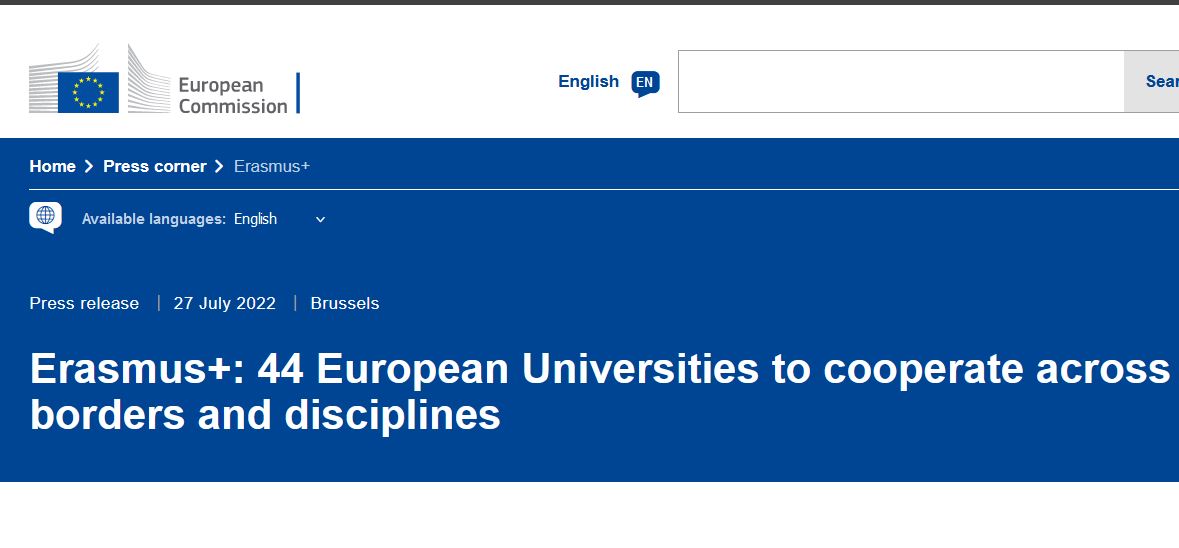
Task: Focus the search text field
Action: click(901, 81)
